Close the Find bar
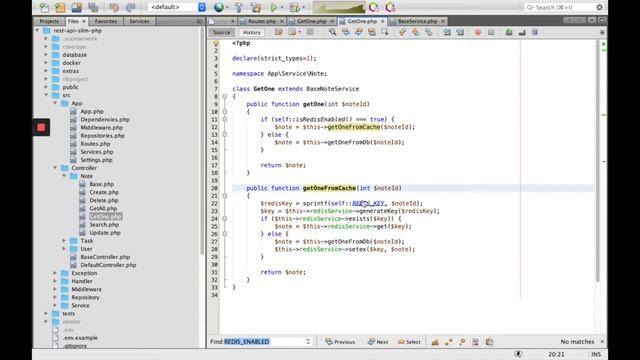 click(602, 342)
